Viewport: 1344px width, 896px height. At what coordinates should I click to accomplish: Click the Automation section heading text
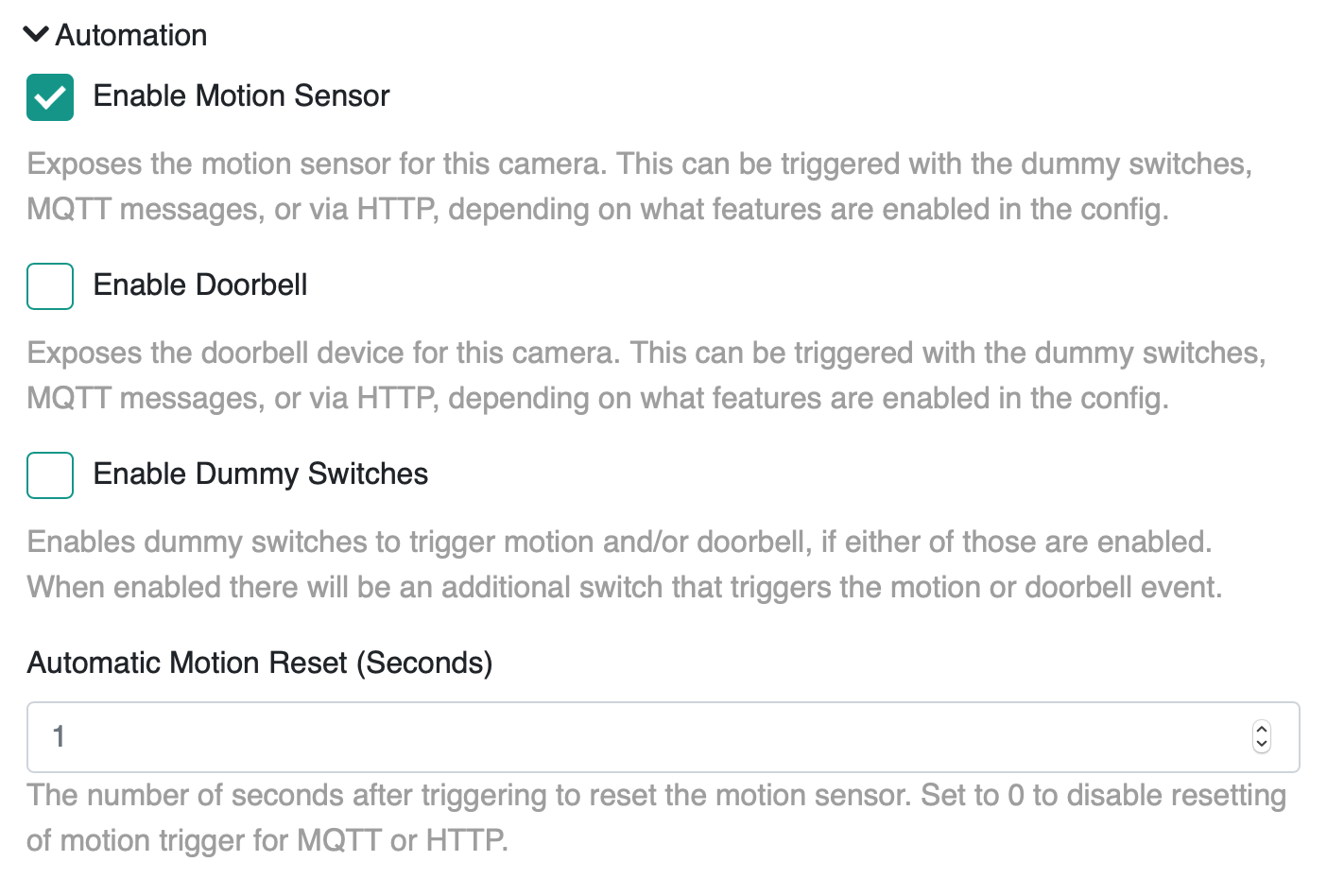tap(131, 35)
